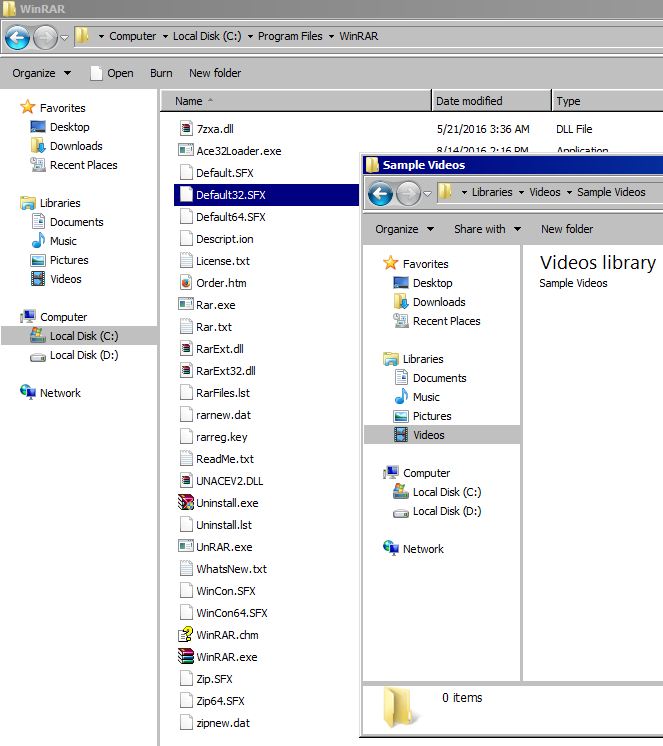663x746 pixels.
Task: Select Order.htm Firefox icon
Action: (185, 283)
